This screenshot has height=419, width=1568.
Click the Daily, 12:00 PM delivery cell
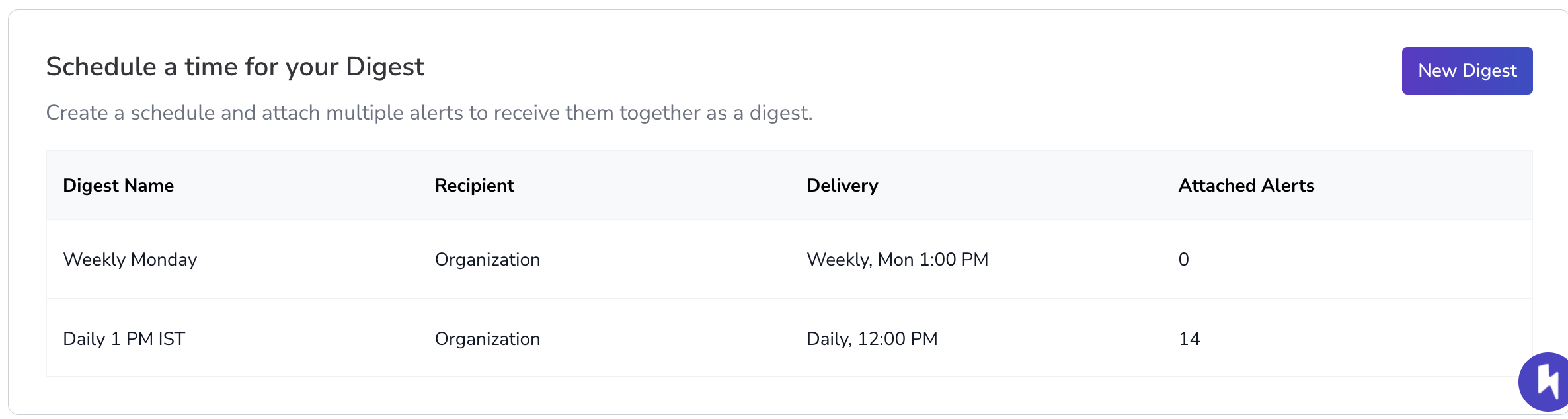click(872, 339)
